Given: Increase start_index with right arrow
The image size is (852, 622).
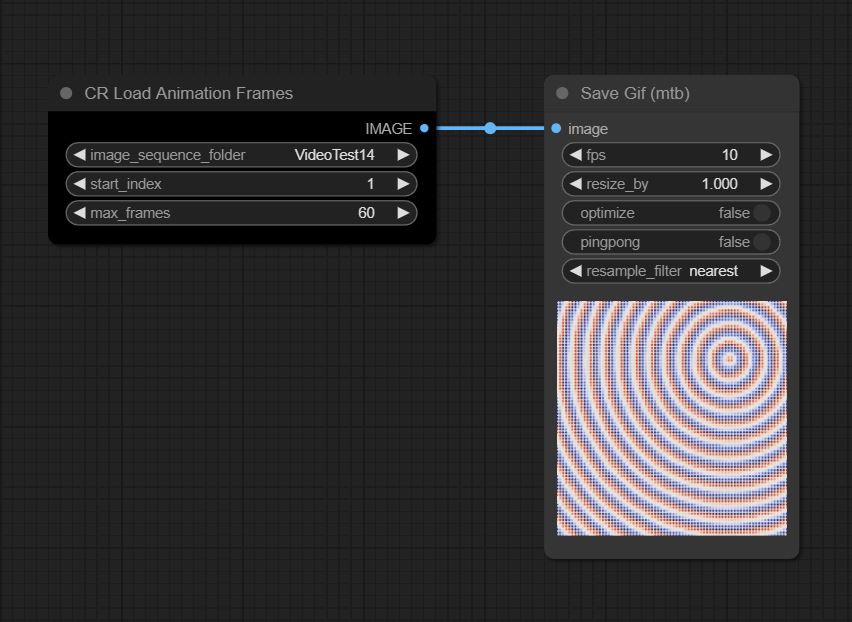Looking at the screenshot, I should 403,184.
